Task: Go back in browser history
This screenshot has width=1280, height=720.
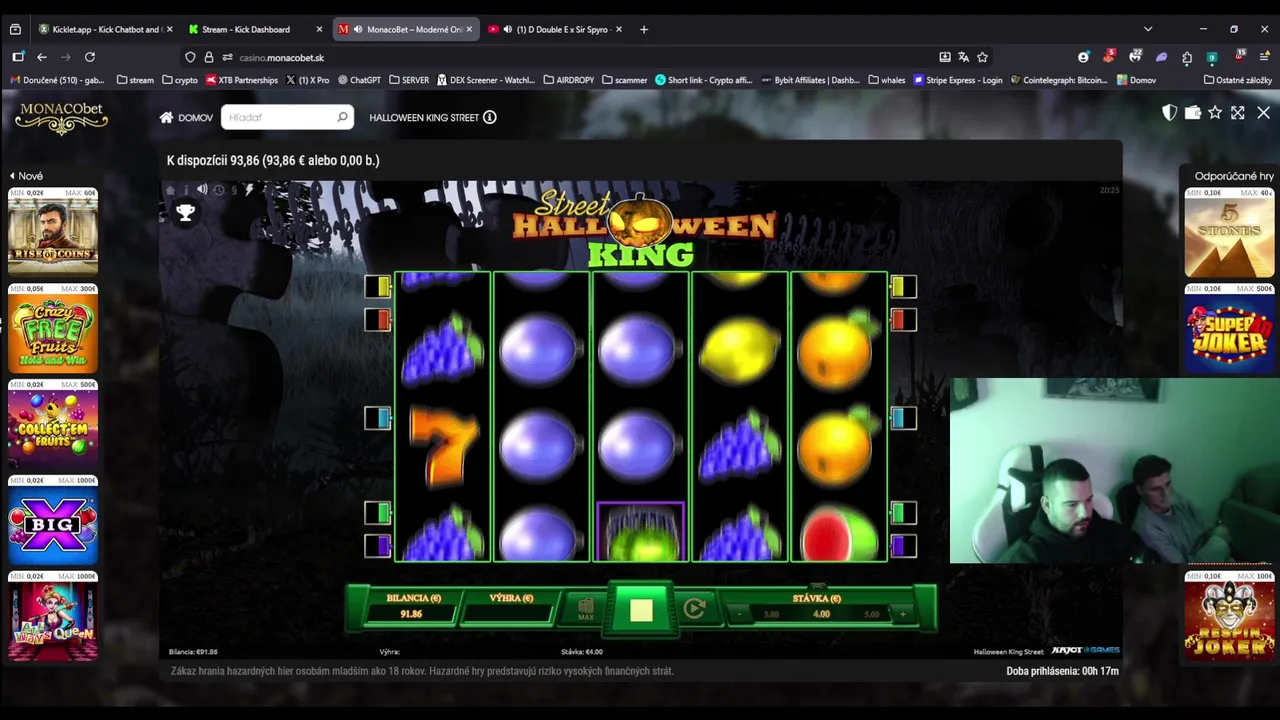Action: (x=42, y=57)
